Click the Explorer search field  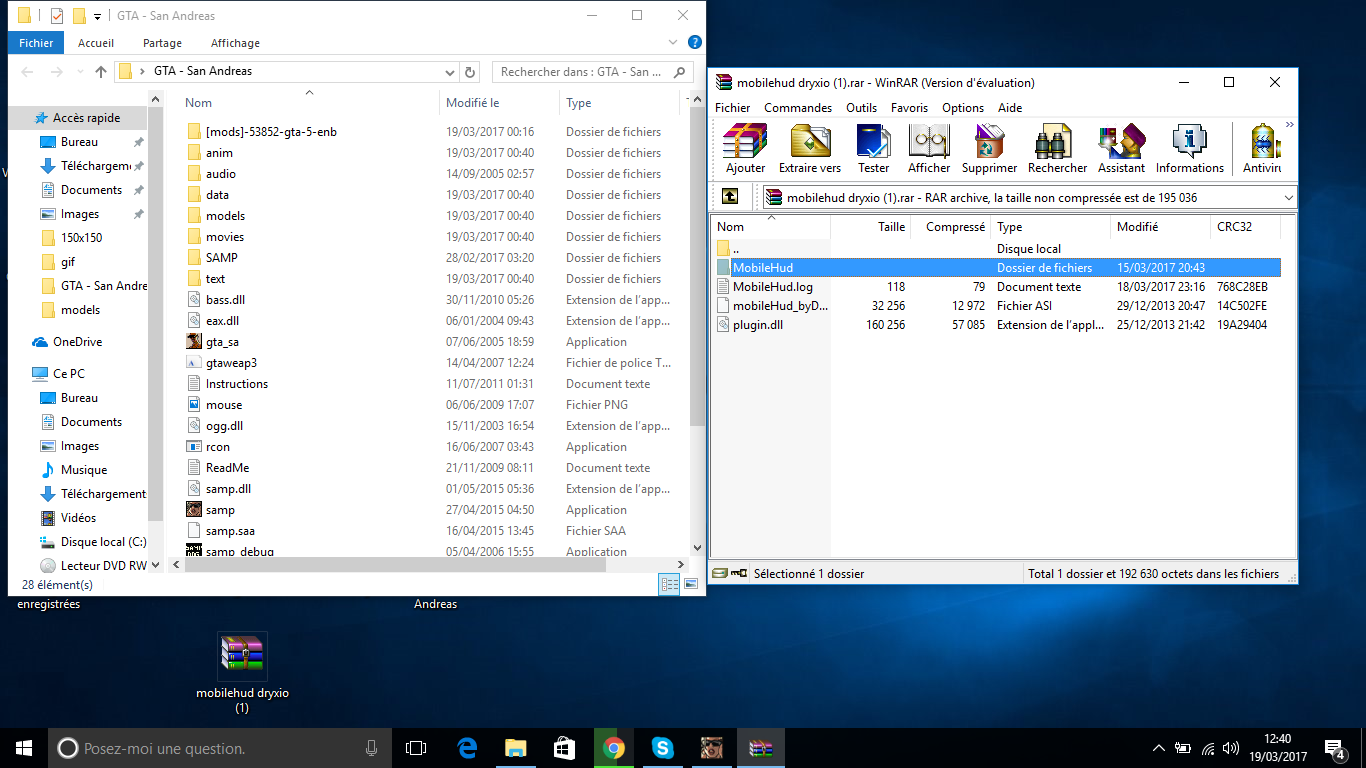(x=592, y=72)
